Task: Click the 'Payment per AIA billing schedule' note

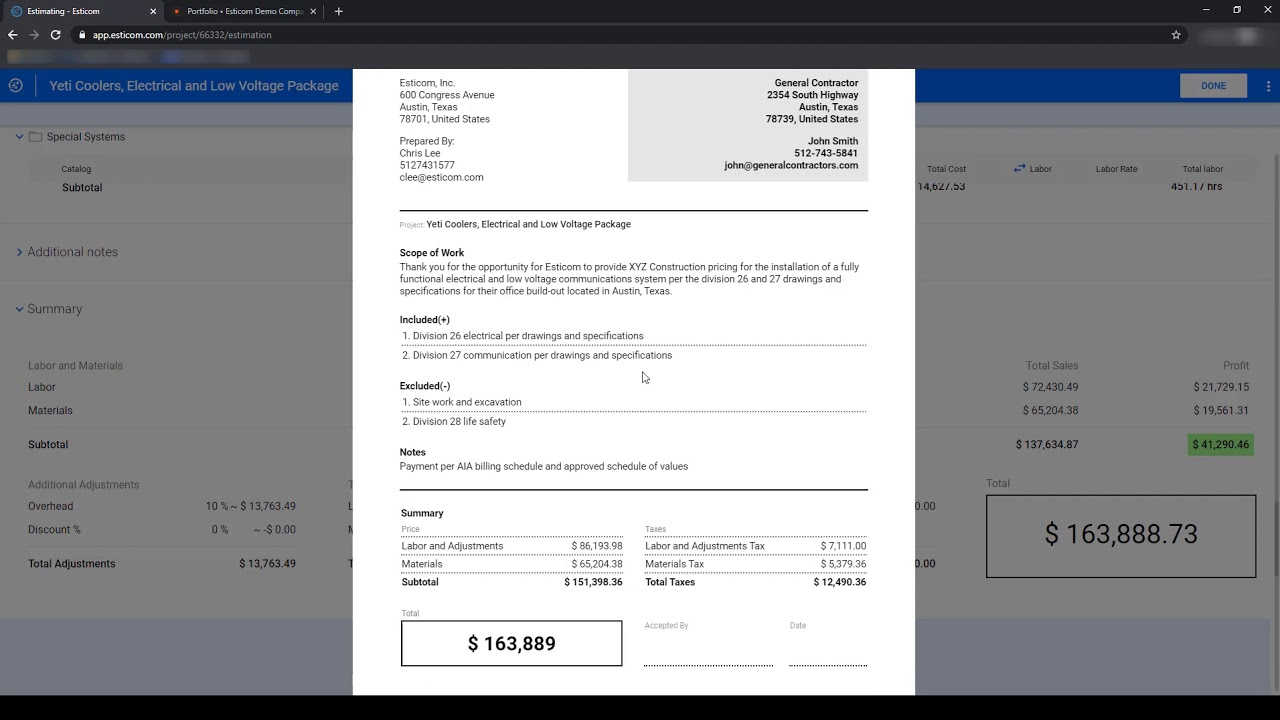Action: [x=544, y=467]
